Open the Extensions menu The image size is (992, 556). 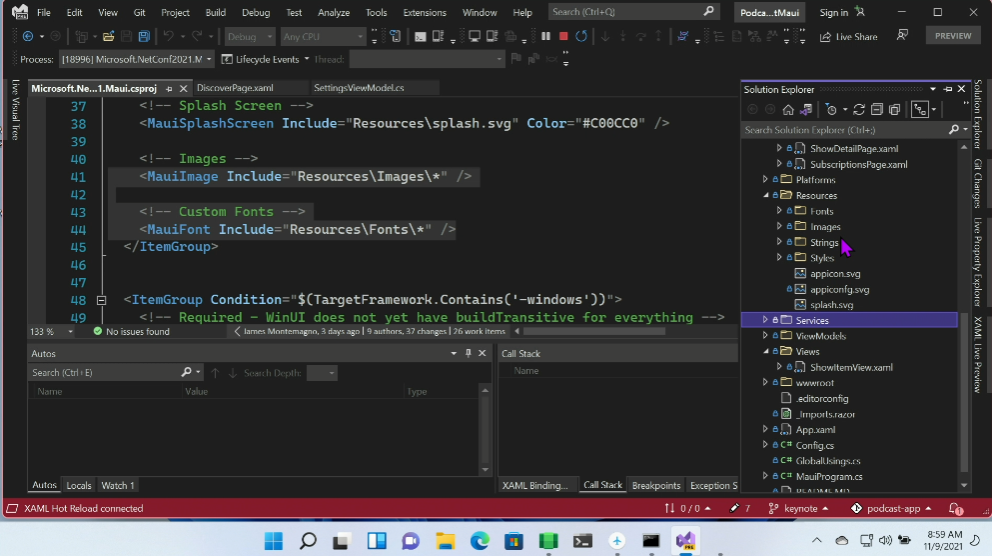(424, 13)
